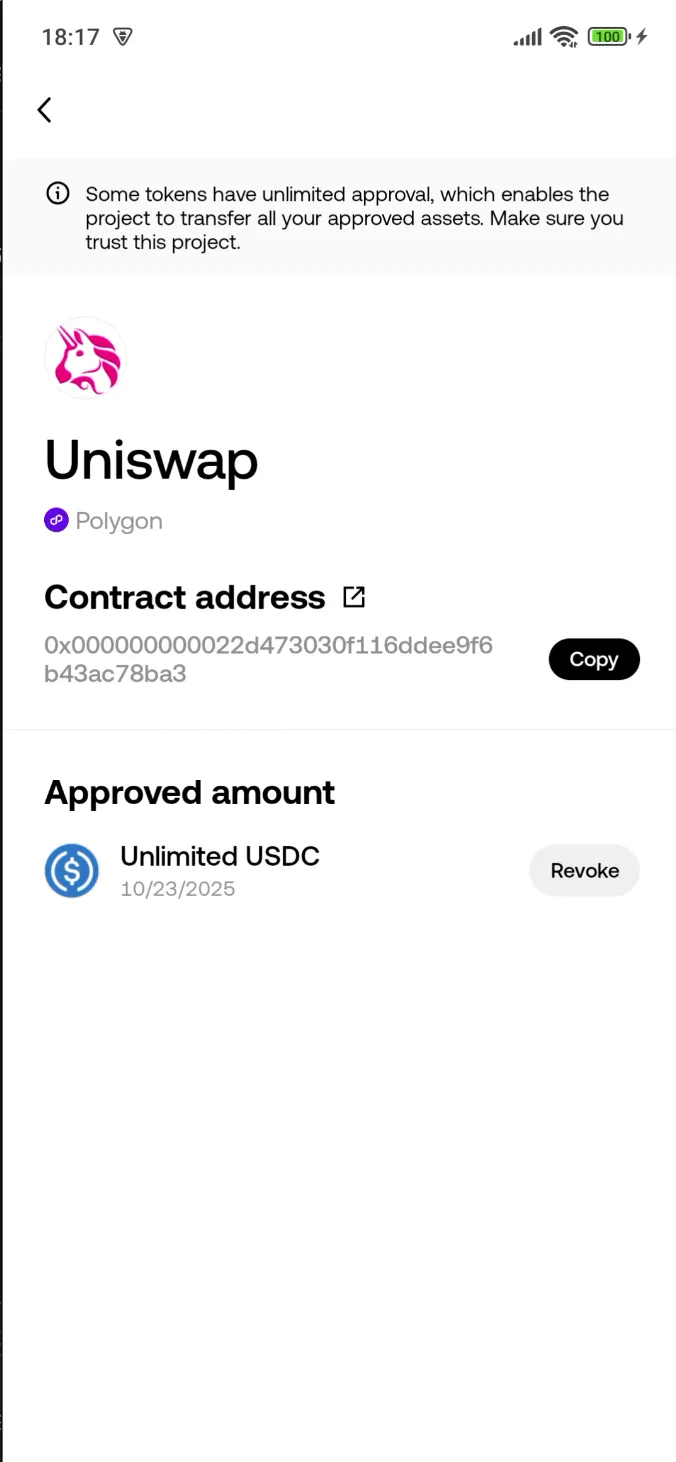The image size is (676, 1462).
Task: Revoke the unlimited USDC approval
Action: pos(584,870)
